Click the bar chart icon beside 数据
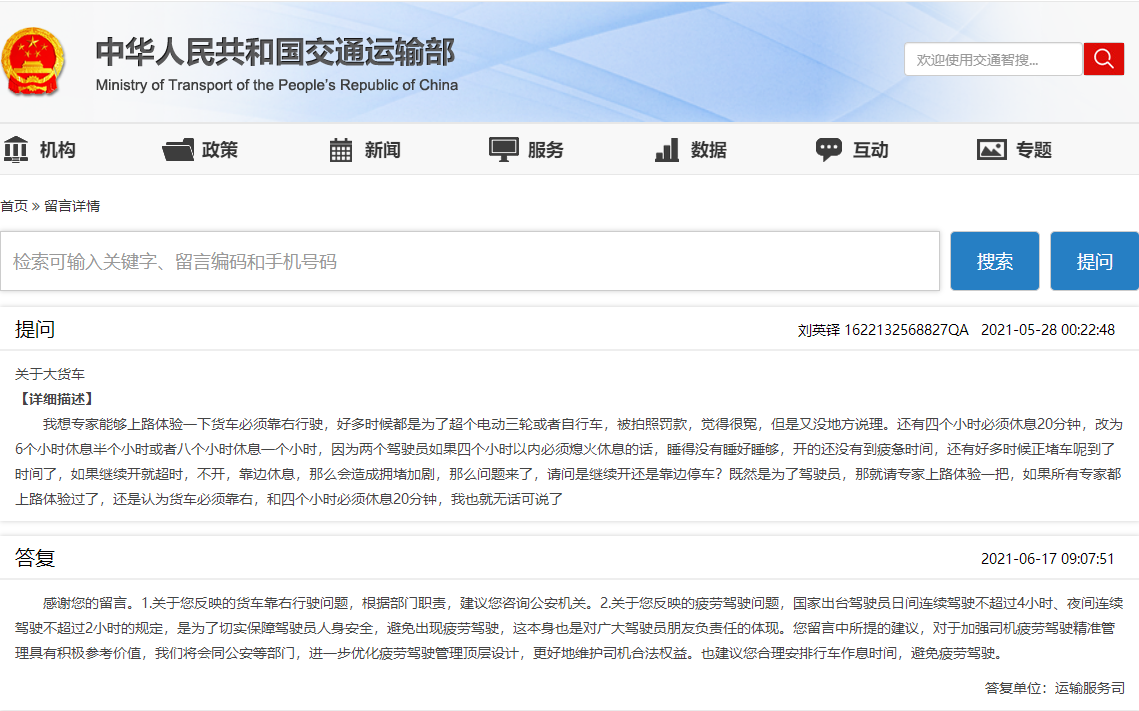The width and height of the screenshot is (1139, 711). pos(667,150)
